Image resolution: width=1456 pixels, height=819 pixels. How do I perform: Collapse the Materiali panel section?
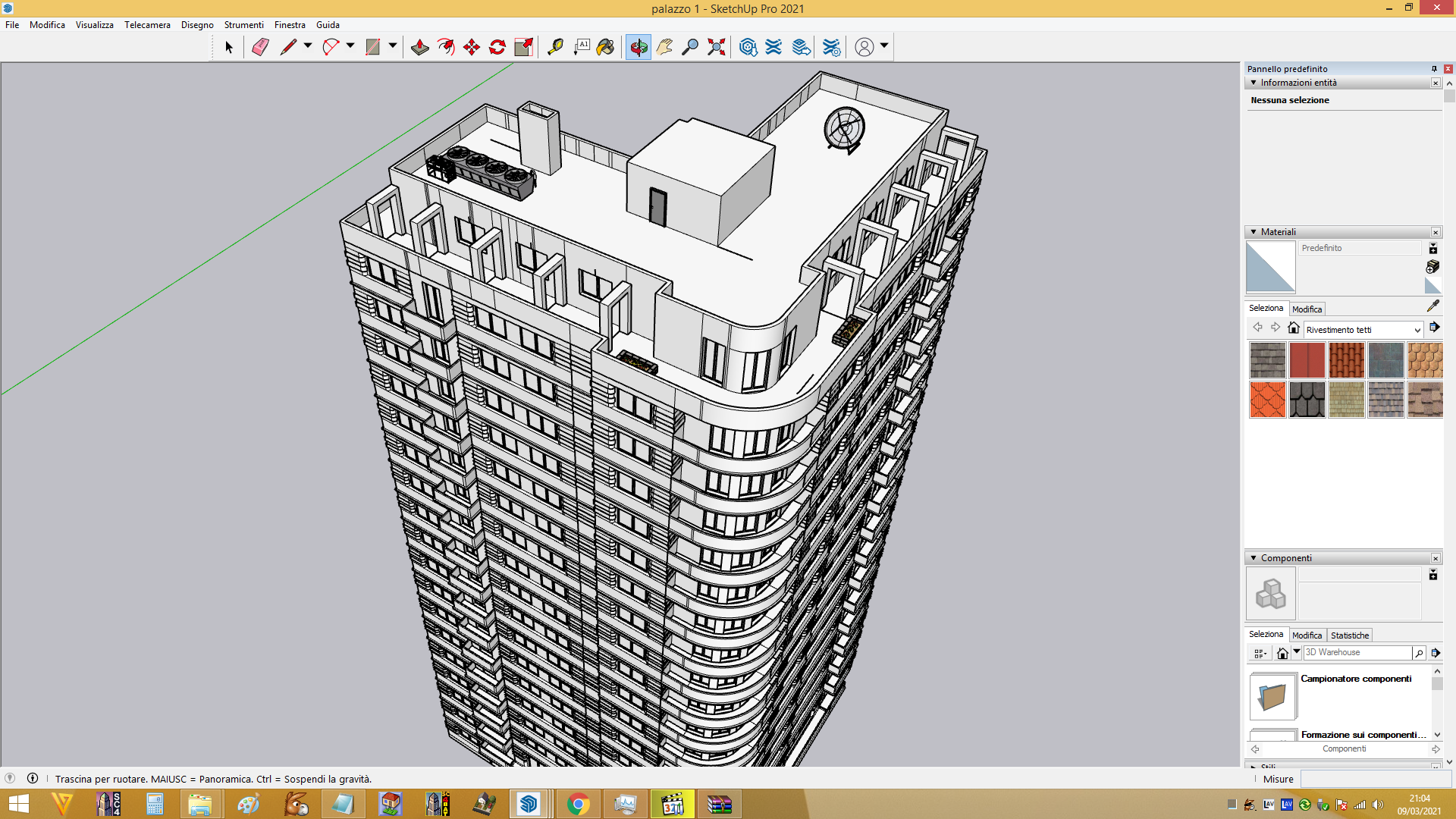click(x=1254, y=232)
